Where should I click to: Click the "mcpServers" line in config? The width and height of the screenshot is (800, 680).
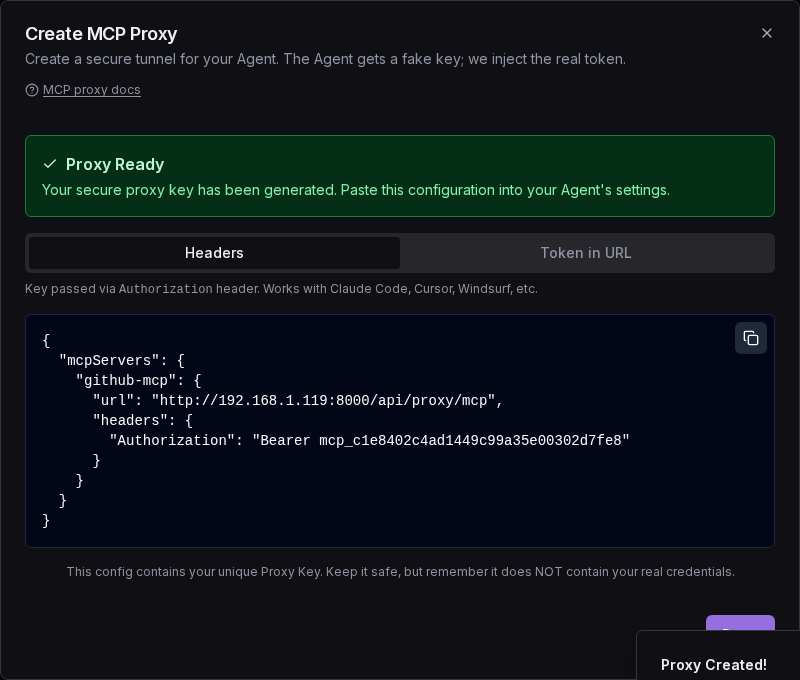122,361
